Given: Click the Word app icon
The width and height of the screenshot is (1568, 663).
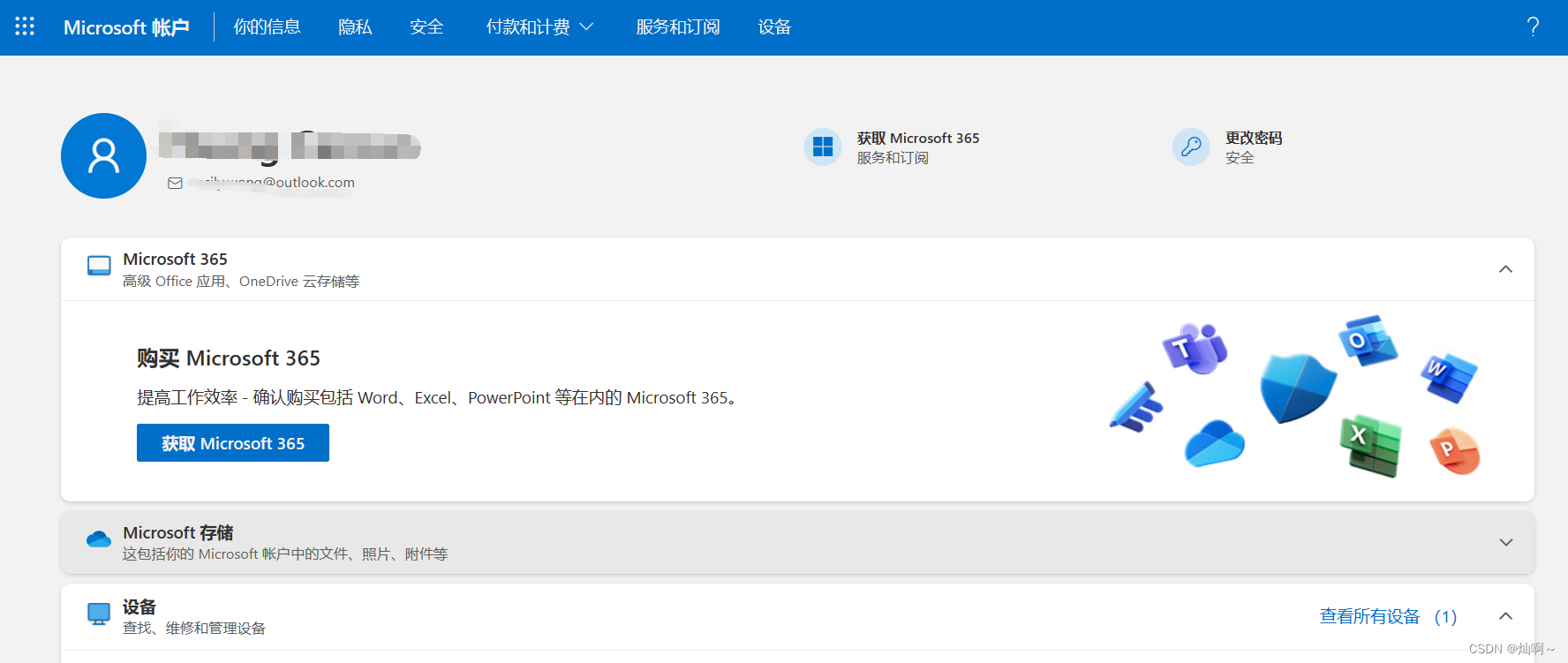Looking at the screenshot, I should (1449, 378).
